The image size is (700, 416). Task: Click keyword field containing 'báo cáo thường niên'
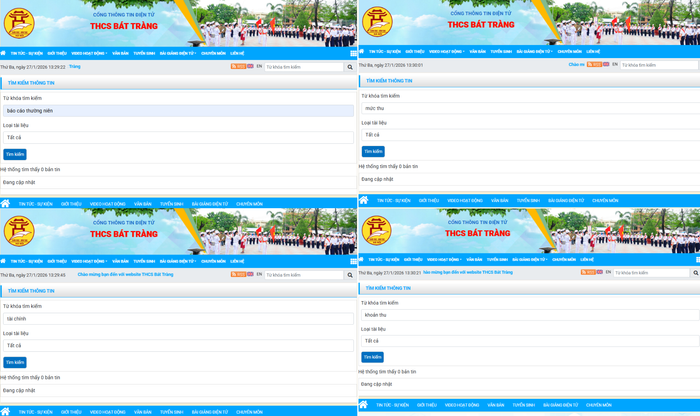tap(178, 111)
